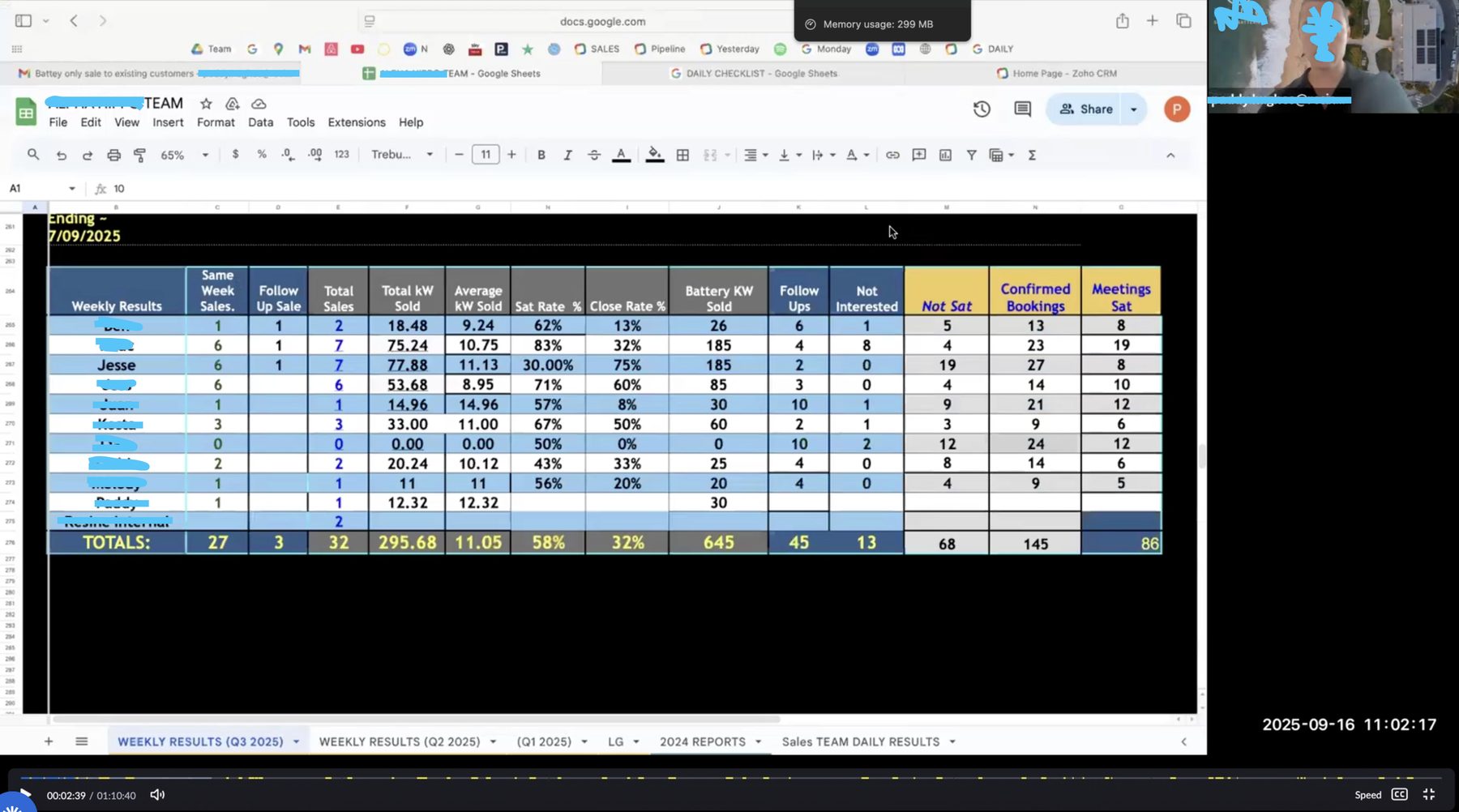Image resolution: width=1459 pixels, height=812 pixels.
Task: Toggle italic formatting
Action: pyautogui.click(x=567, y=155)
